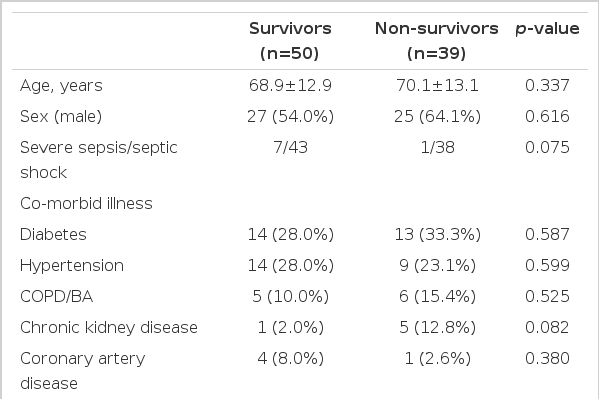Click the 68.9±12.9 survivors age value
This screenshot has height=399, width=599.
click(290, 85)
